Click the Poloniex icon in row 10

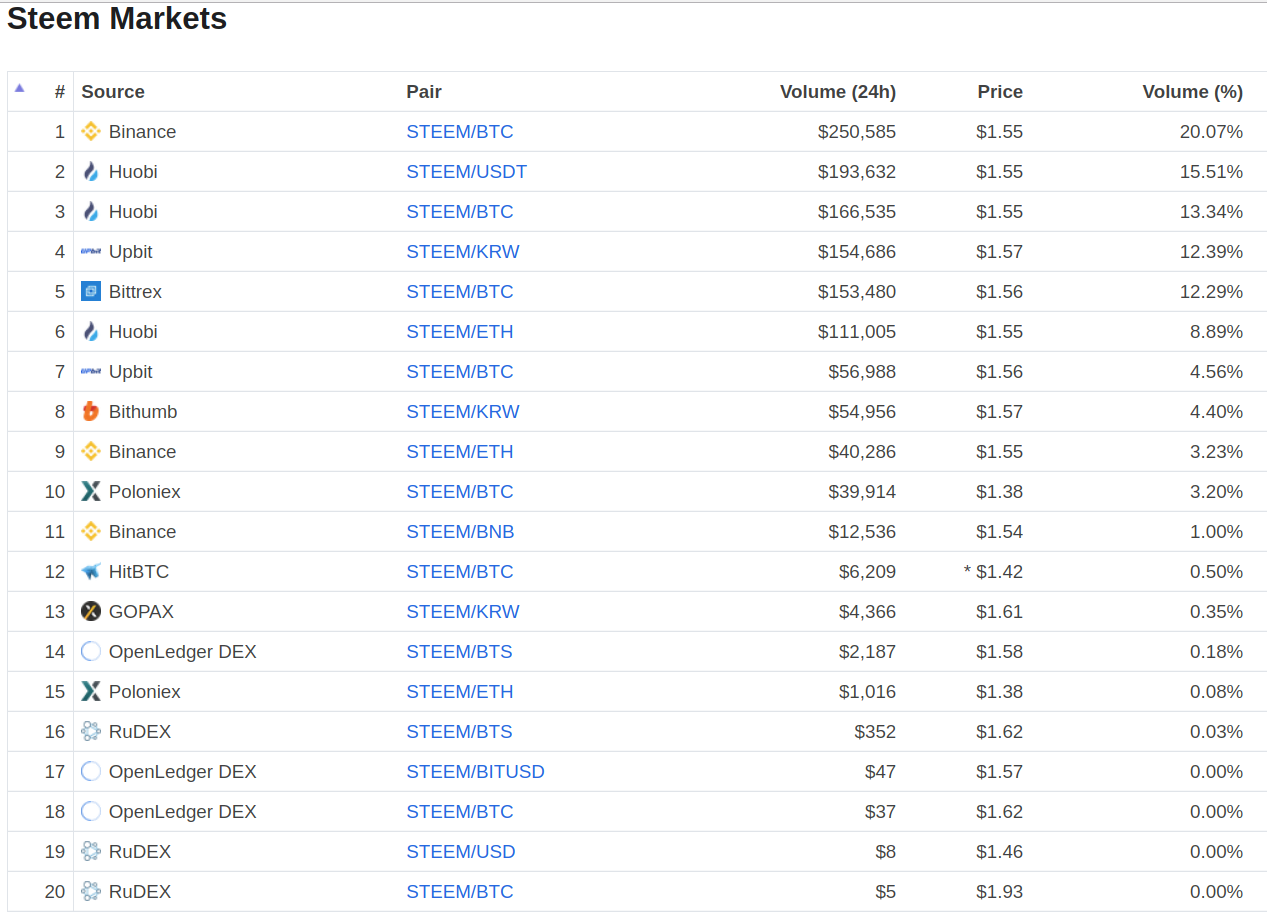coord(91,491)
